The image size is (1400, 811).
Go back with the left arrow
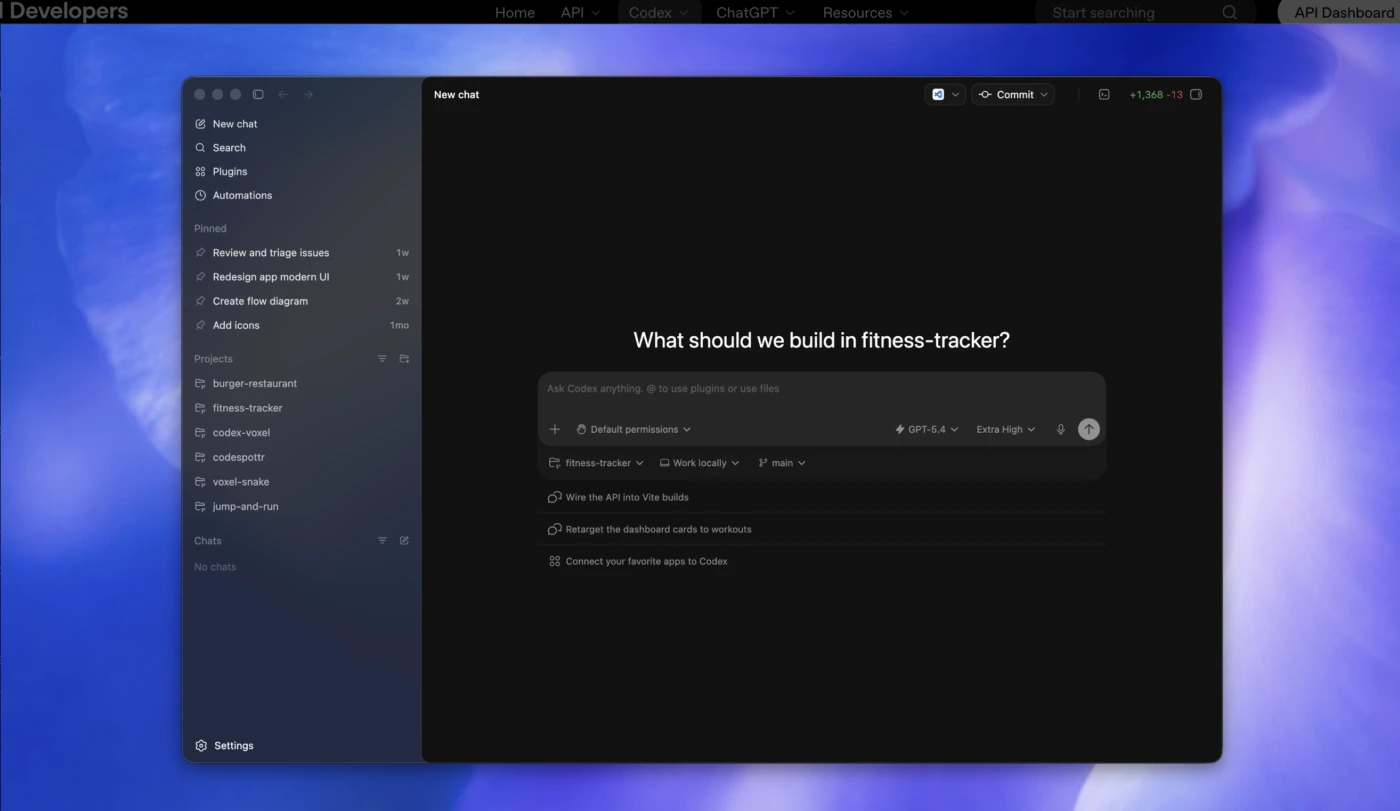tap(283, 94)
